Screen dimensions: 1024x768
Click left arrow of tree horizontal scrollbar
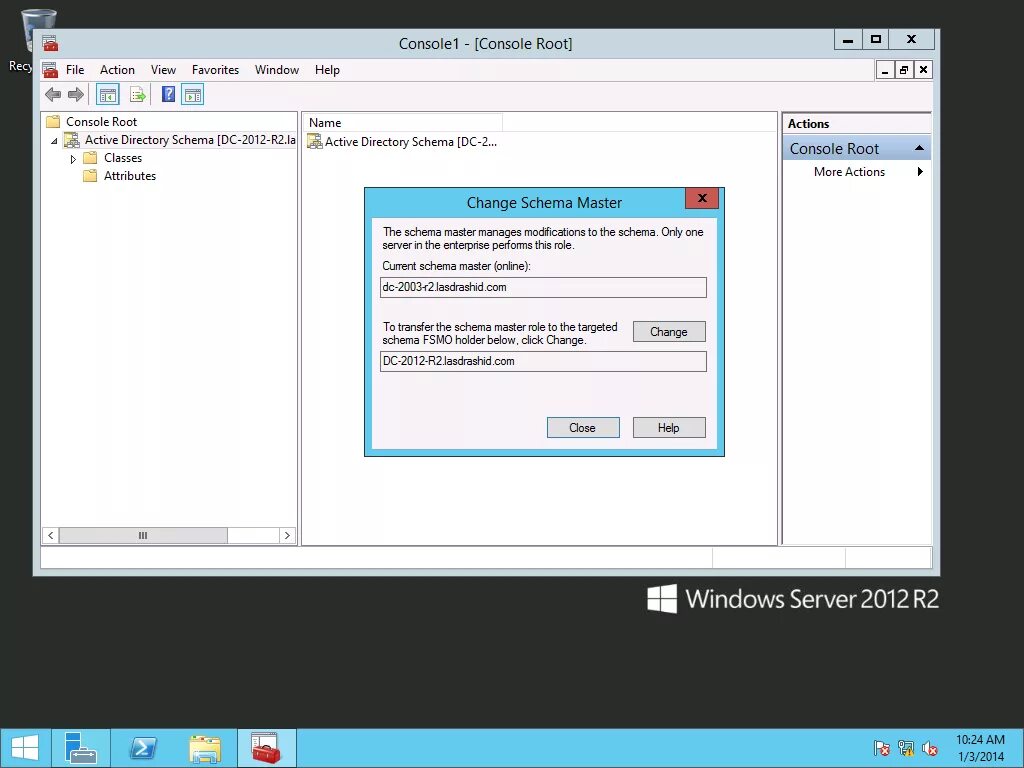(x=51, y=536)
